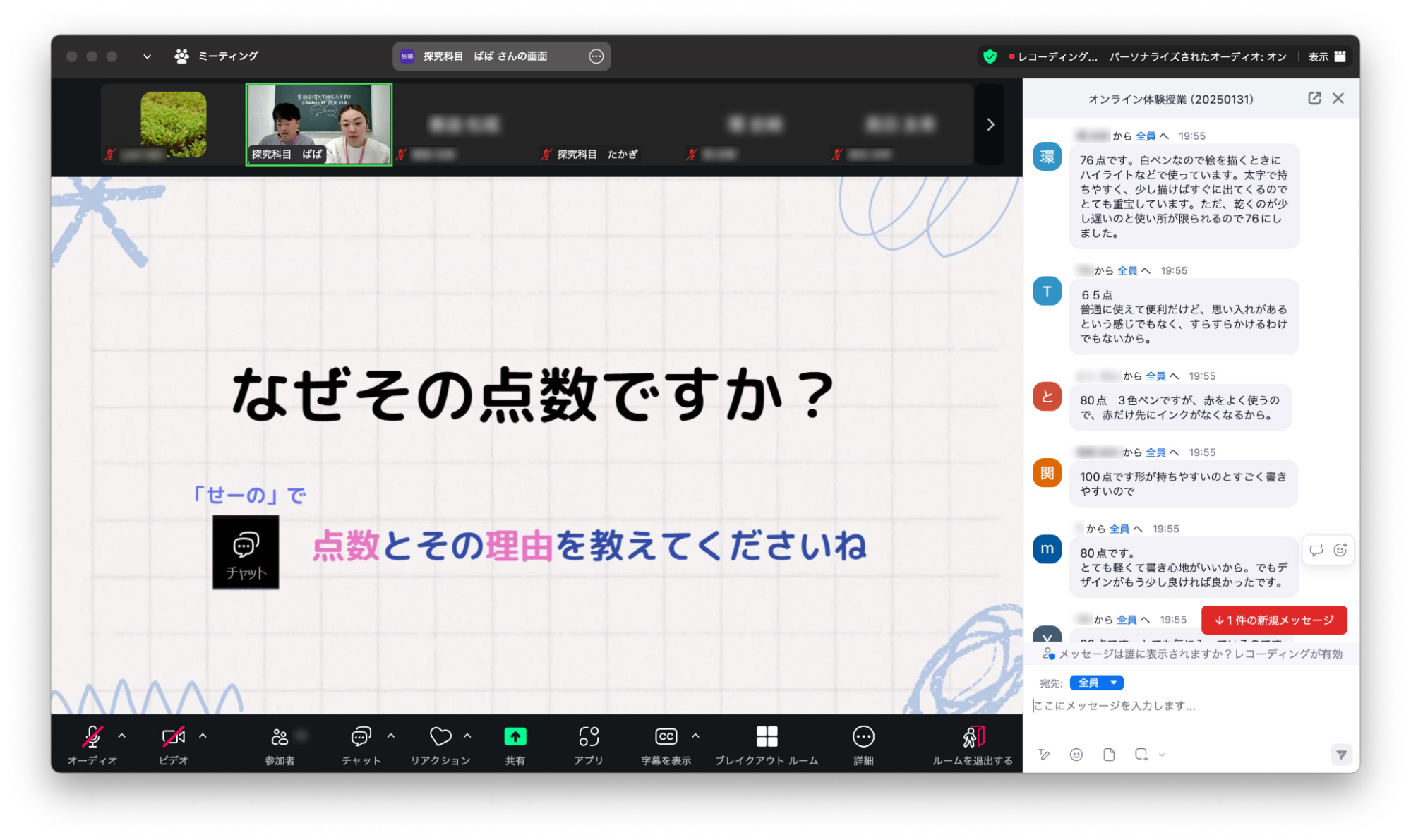Open ブレイクアウト ルーム breakout rooms
Viewport: 1411px width, 840px height.
pos(767,745)
